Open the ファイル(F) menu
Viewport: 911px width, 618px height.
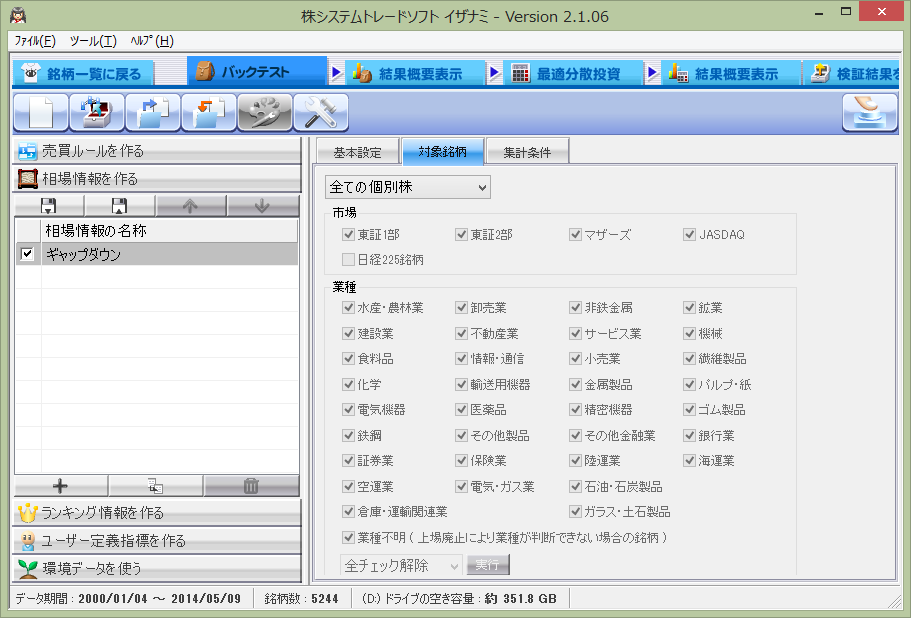(x=35, y=41)
